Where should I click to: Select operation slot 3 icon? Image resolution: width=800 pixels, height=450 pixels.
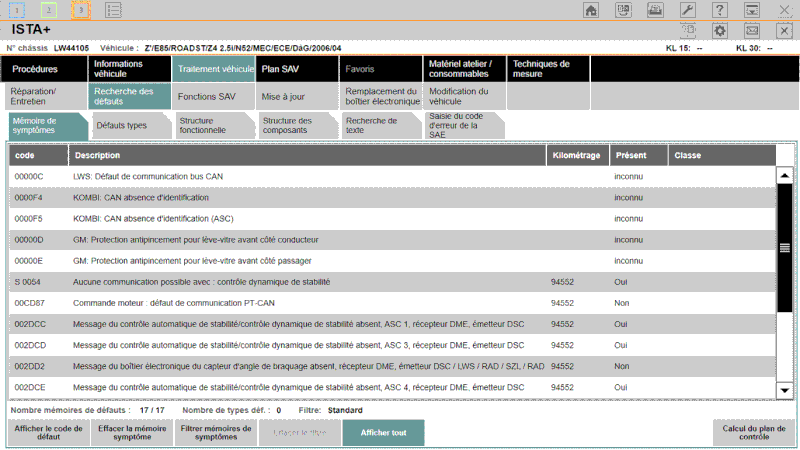click(x=81, y=10)
